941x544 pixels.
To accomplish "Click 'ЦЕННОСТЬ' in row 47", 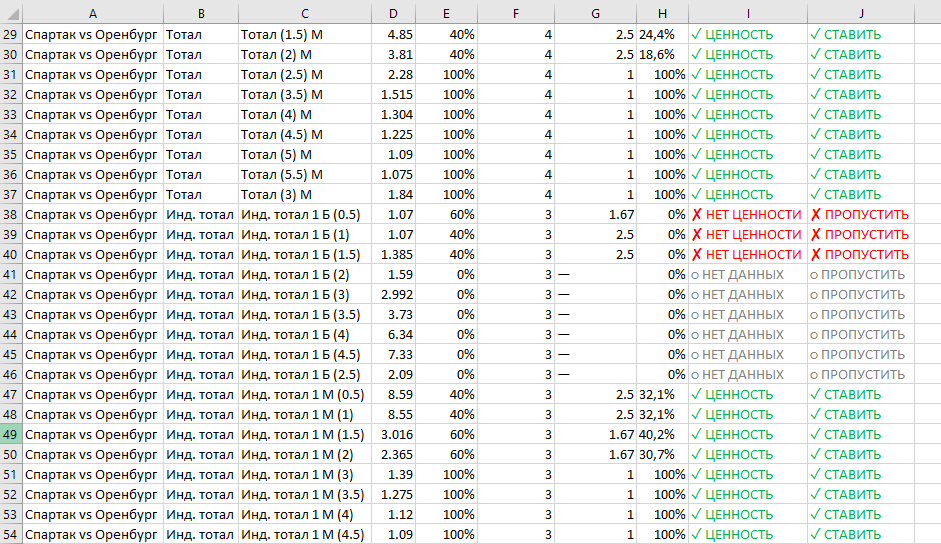I will tap(739, 394).
